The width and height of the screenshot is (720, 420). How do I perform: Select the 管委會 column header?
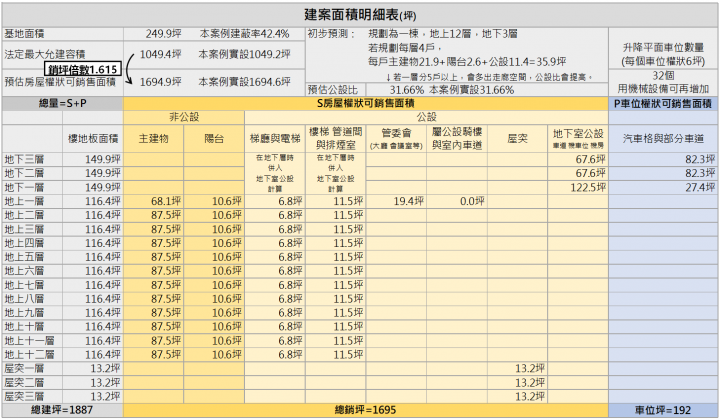(x=396, y=139)
